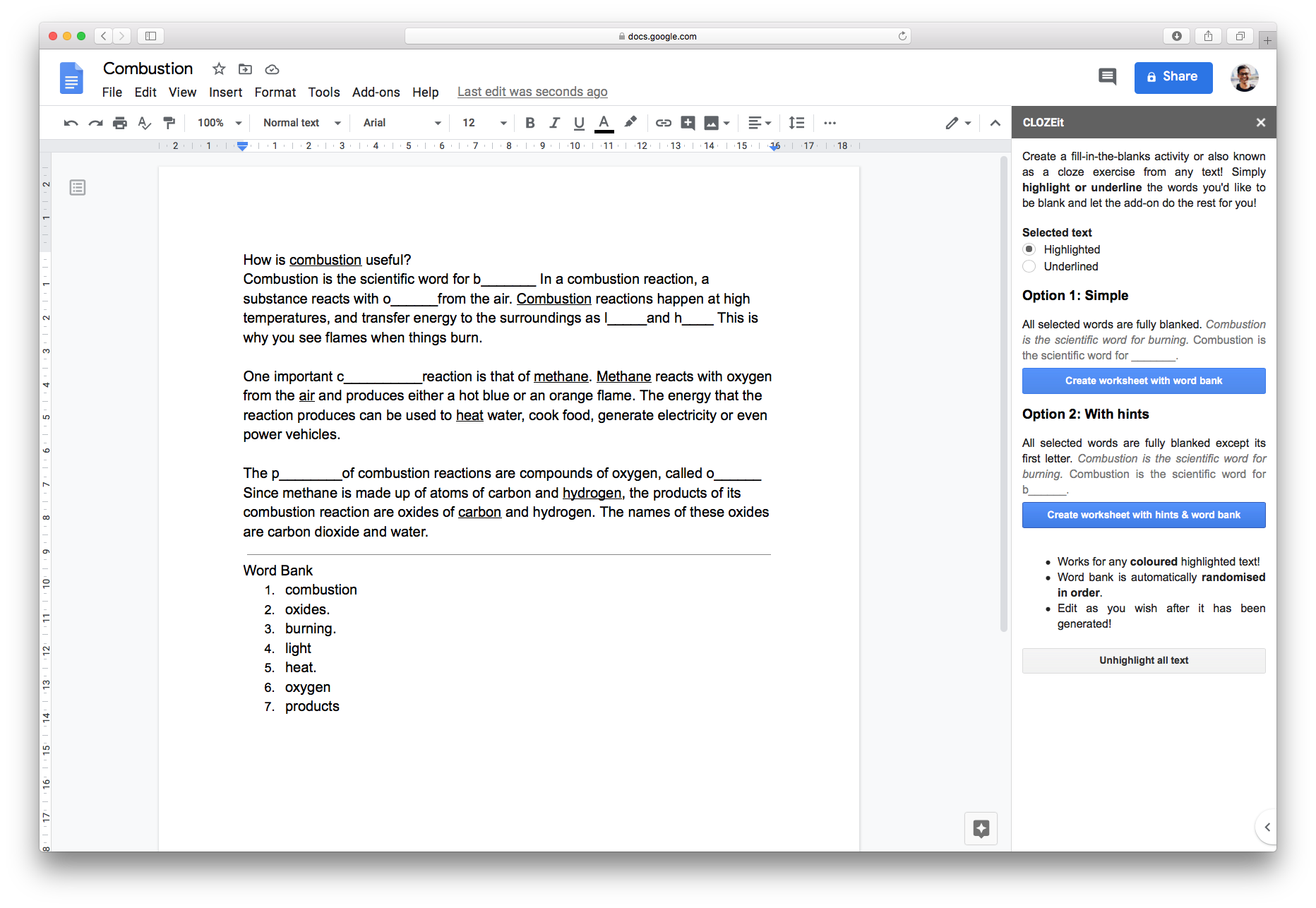This screenshot has width=1316, height=908.
Task: Add a comment from the toolbar
Action: tap(688, 123)
